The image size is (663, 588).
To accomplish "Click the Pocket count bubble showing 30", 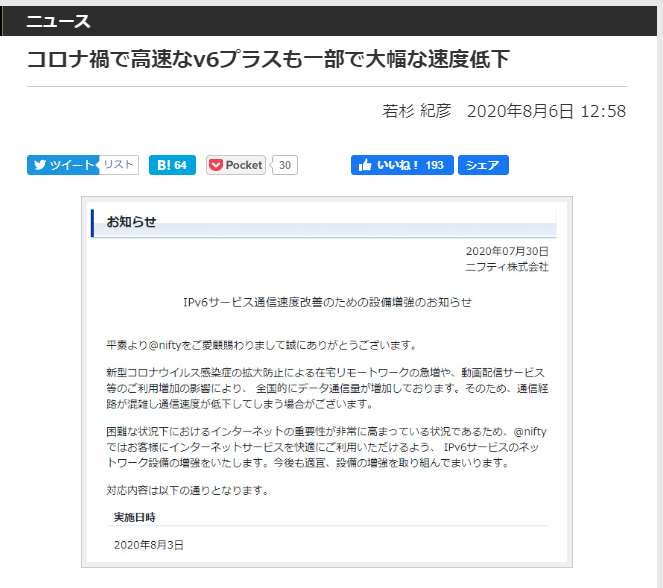I will (285, 165).
